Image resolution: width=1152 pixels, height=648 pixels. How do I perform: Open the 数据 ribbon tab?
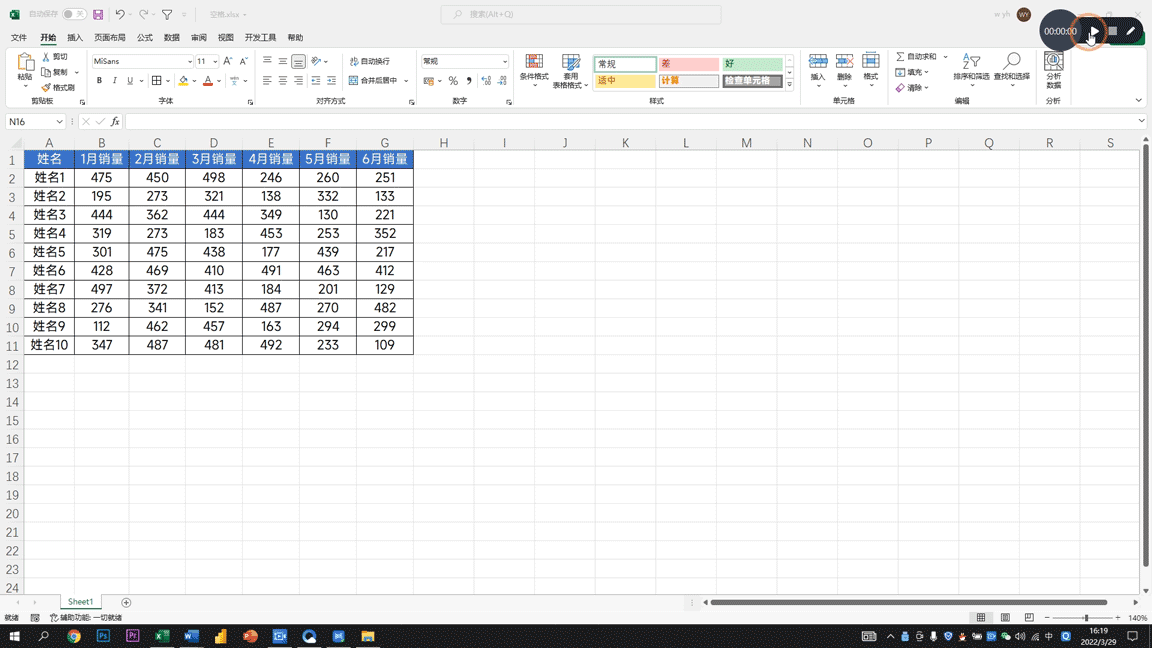click(x=172, y=38)
